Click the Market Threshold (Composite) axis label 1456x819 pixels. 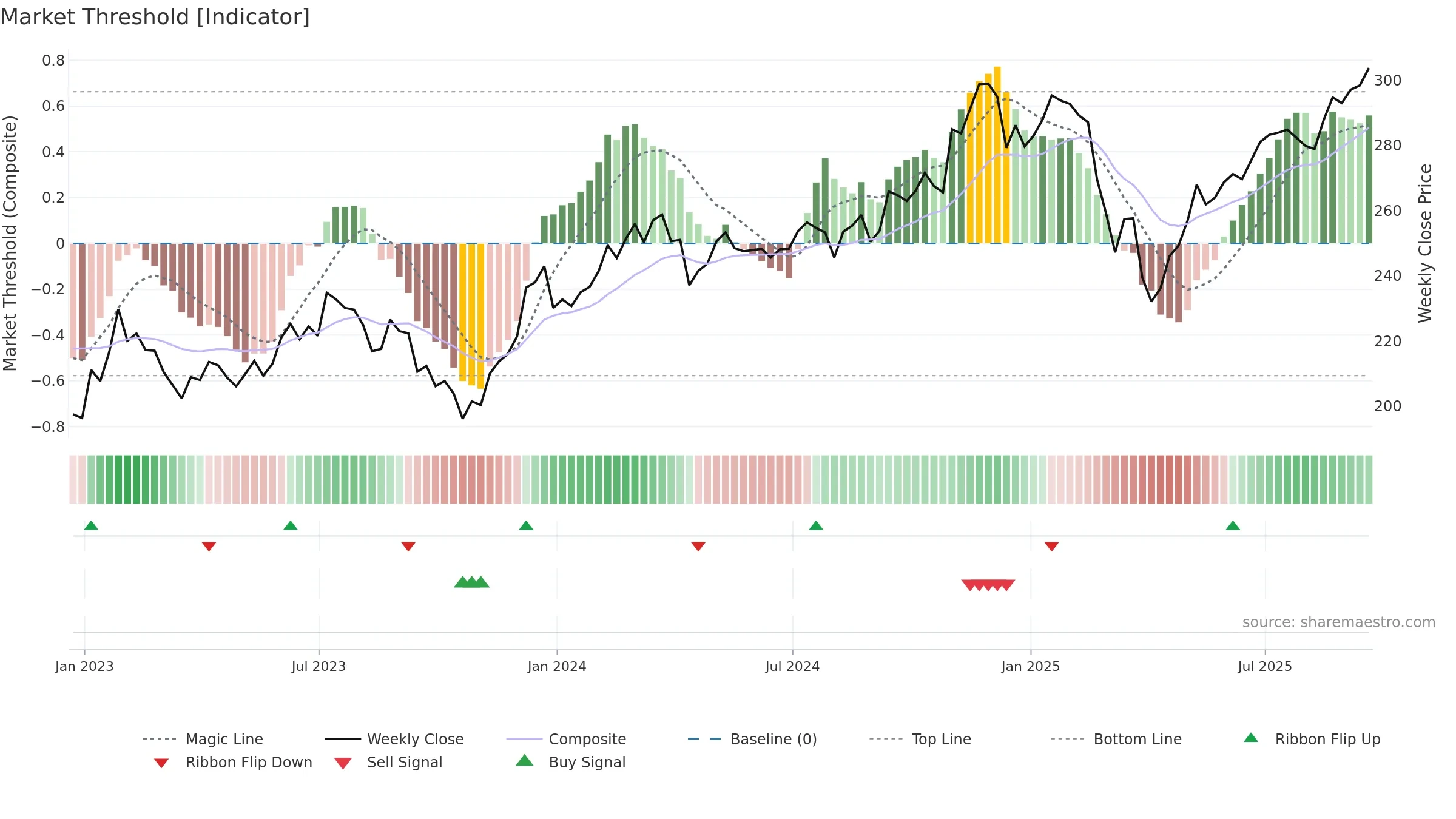(x=10, y=243)
